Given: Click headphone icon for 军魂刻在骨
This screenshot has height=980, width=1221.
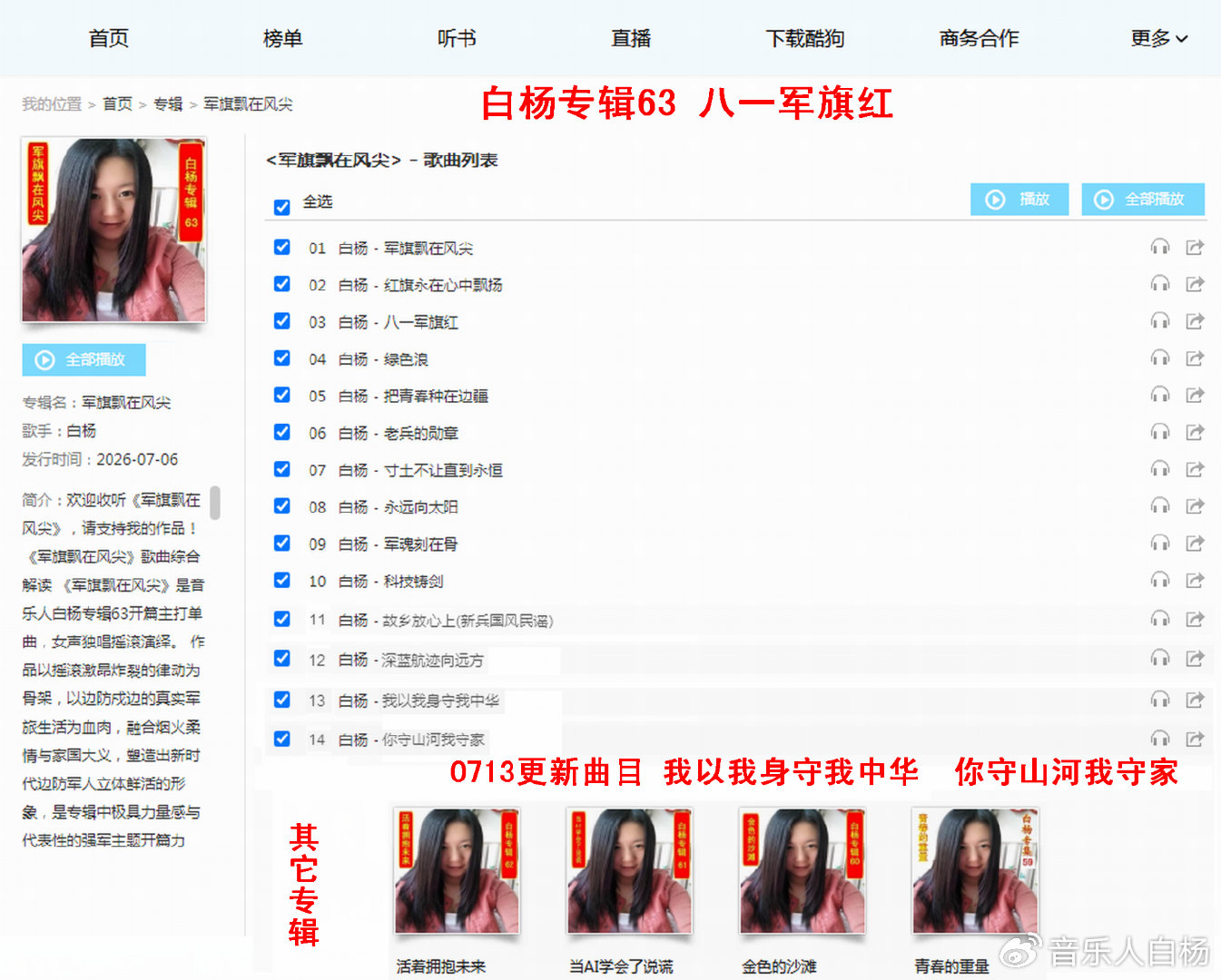Looking at the screenshot, I should tap(1160, 543).
